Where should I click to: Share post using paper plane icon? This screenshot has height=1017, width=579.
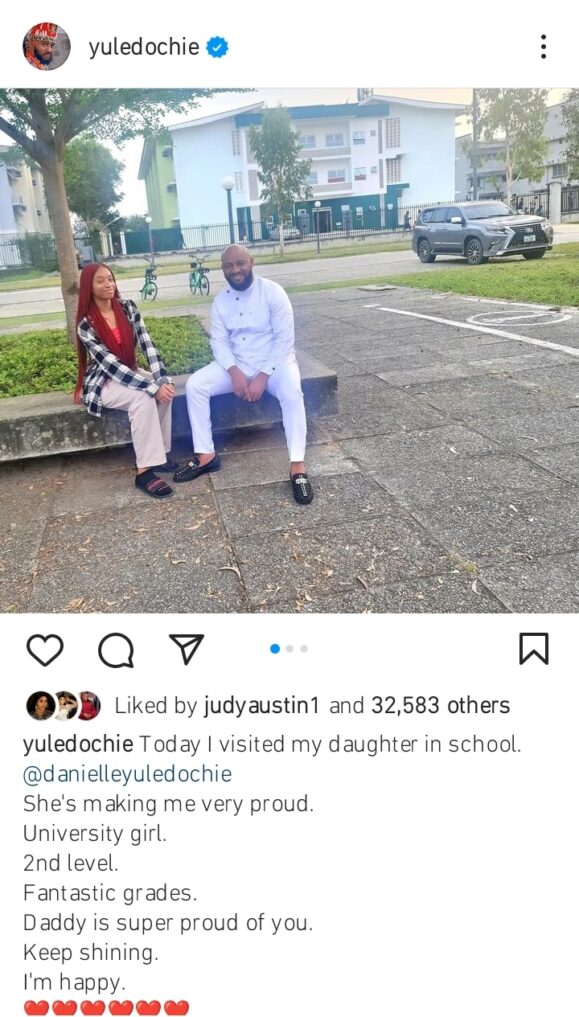(187, 649)
